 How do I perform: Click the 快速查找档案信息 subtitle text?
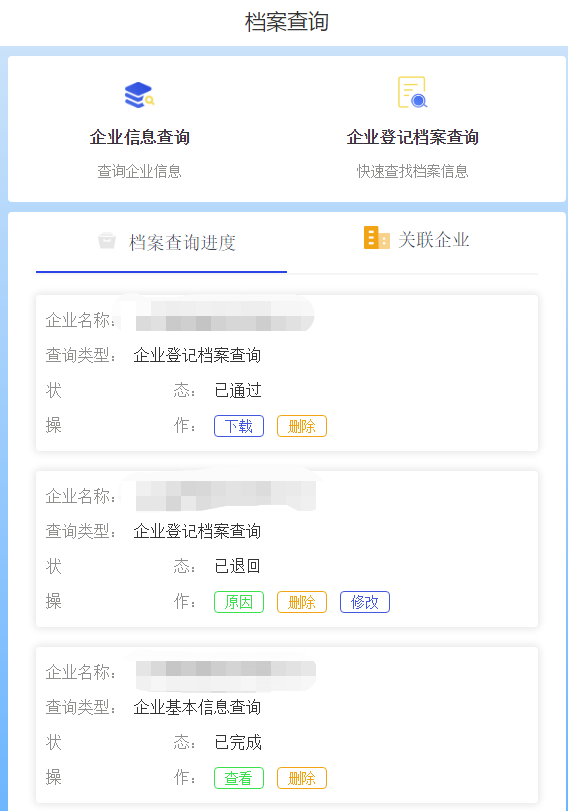pos(412,171)
